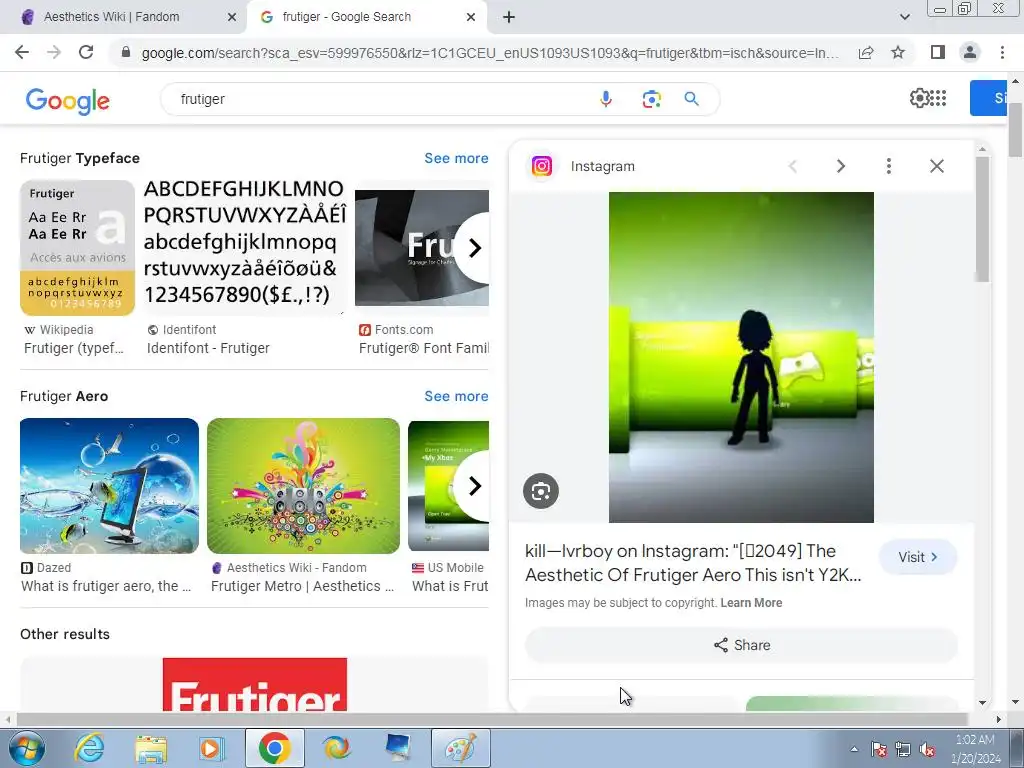This screenshot has width=1024, height=768.
Task: Open preview panel more options menu
Action: (889, 166)
